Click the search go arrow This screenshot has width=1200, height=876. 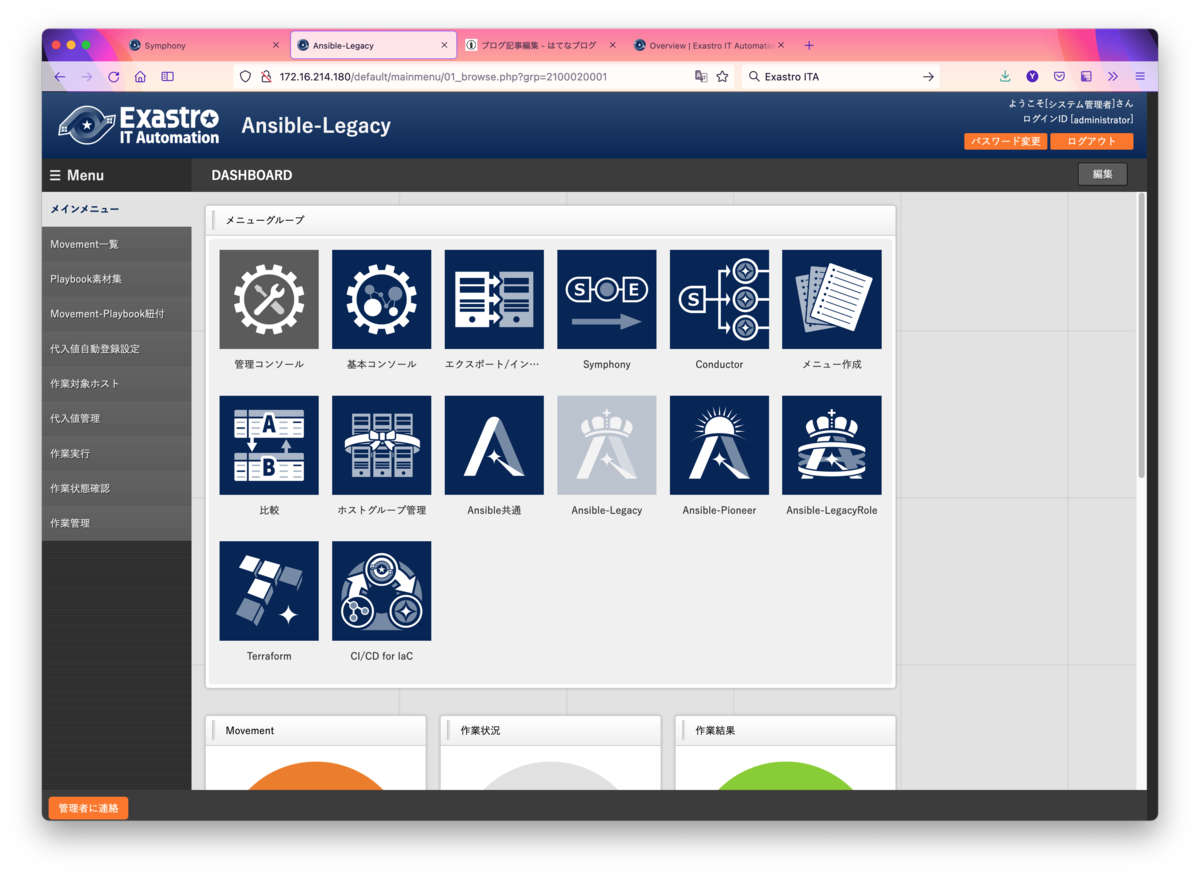pos(928,76)
